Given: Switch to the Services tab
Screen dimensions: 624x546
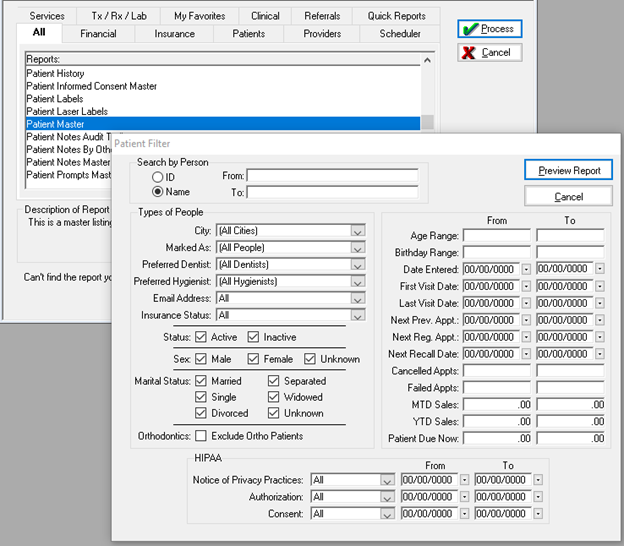Looking at the screenshot, I should coord(47,16).
